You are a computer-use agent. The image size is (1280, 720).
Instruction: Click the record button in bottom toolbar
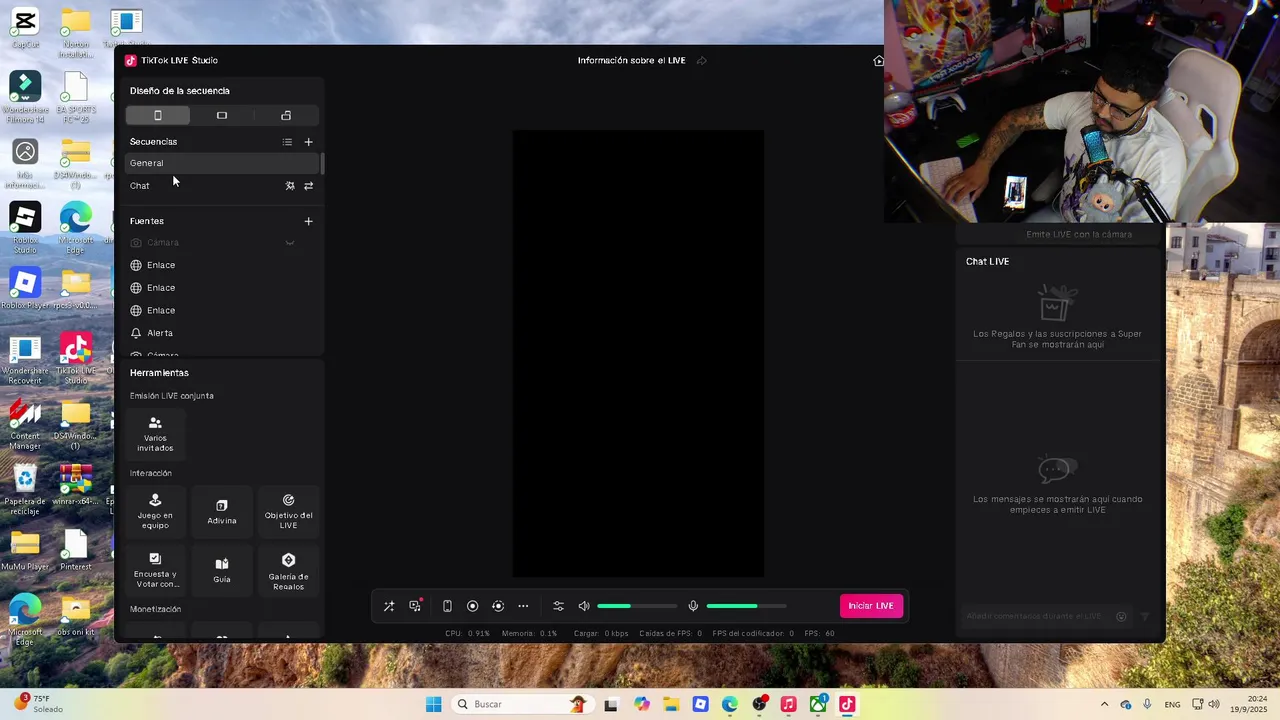tap(473, 606)
